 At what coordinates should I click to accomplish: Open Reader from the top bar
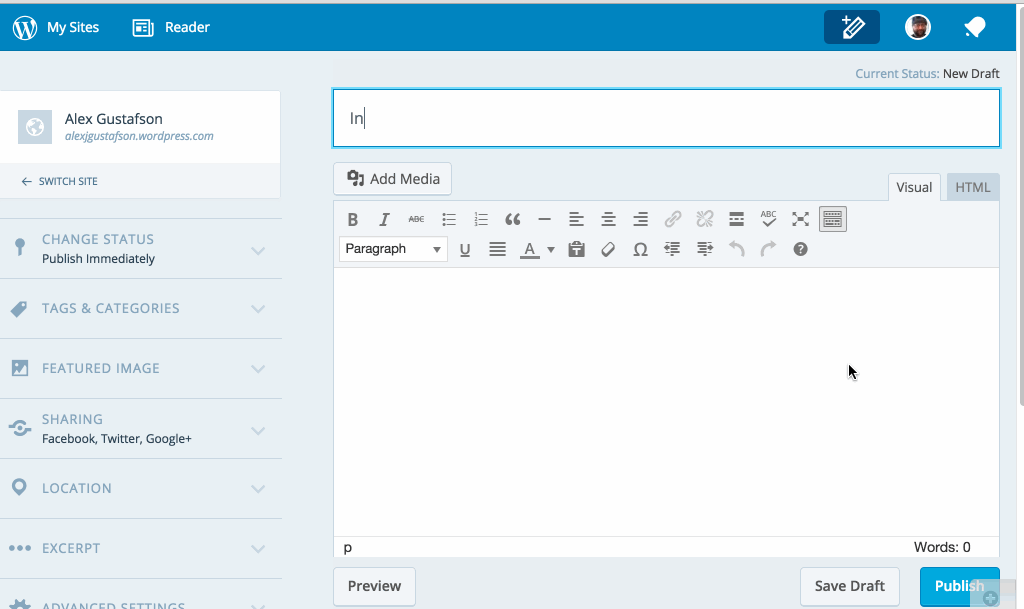click(x=172, y=27)
